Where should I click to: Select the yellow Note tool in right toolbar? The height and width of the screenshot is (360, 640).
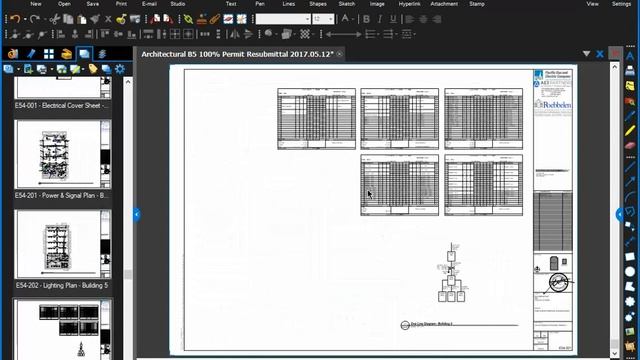tap(630, 86)
